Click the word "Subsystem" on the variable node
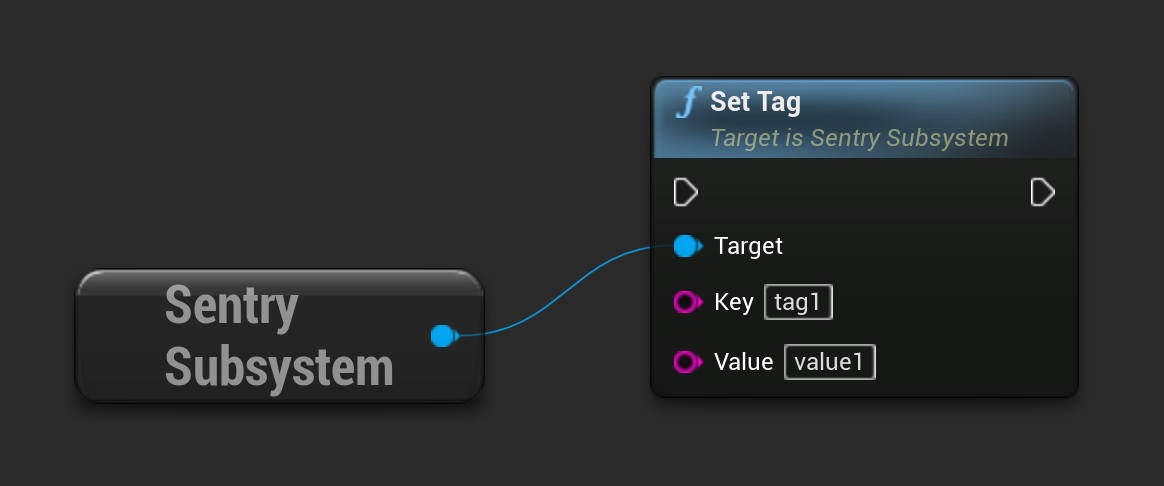This screenshot has height=486, width=1164. [279, 367]
